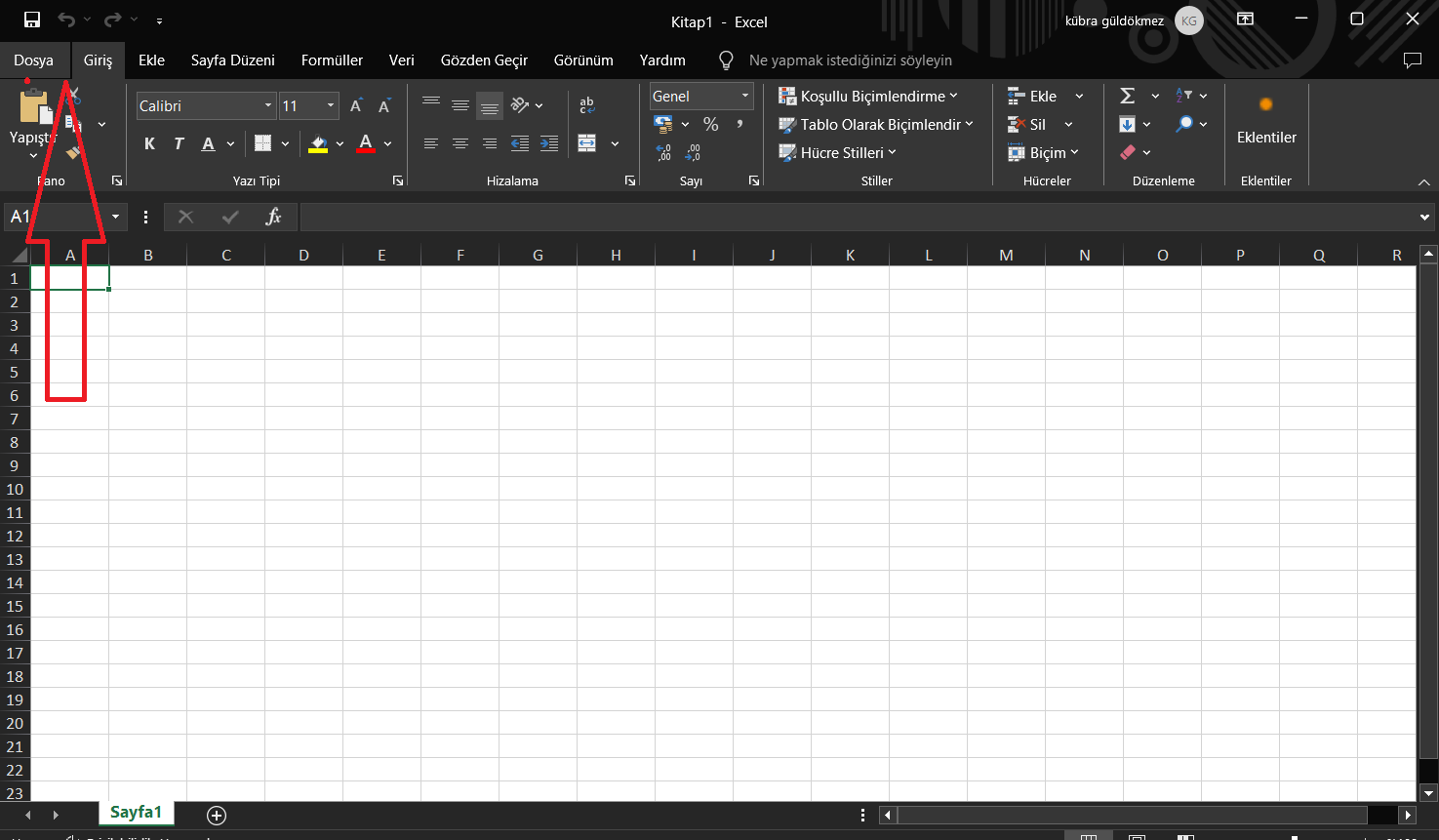Click the Hücre Stilleri button

coord(839,152)
